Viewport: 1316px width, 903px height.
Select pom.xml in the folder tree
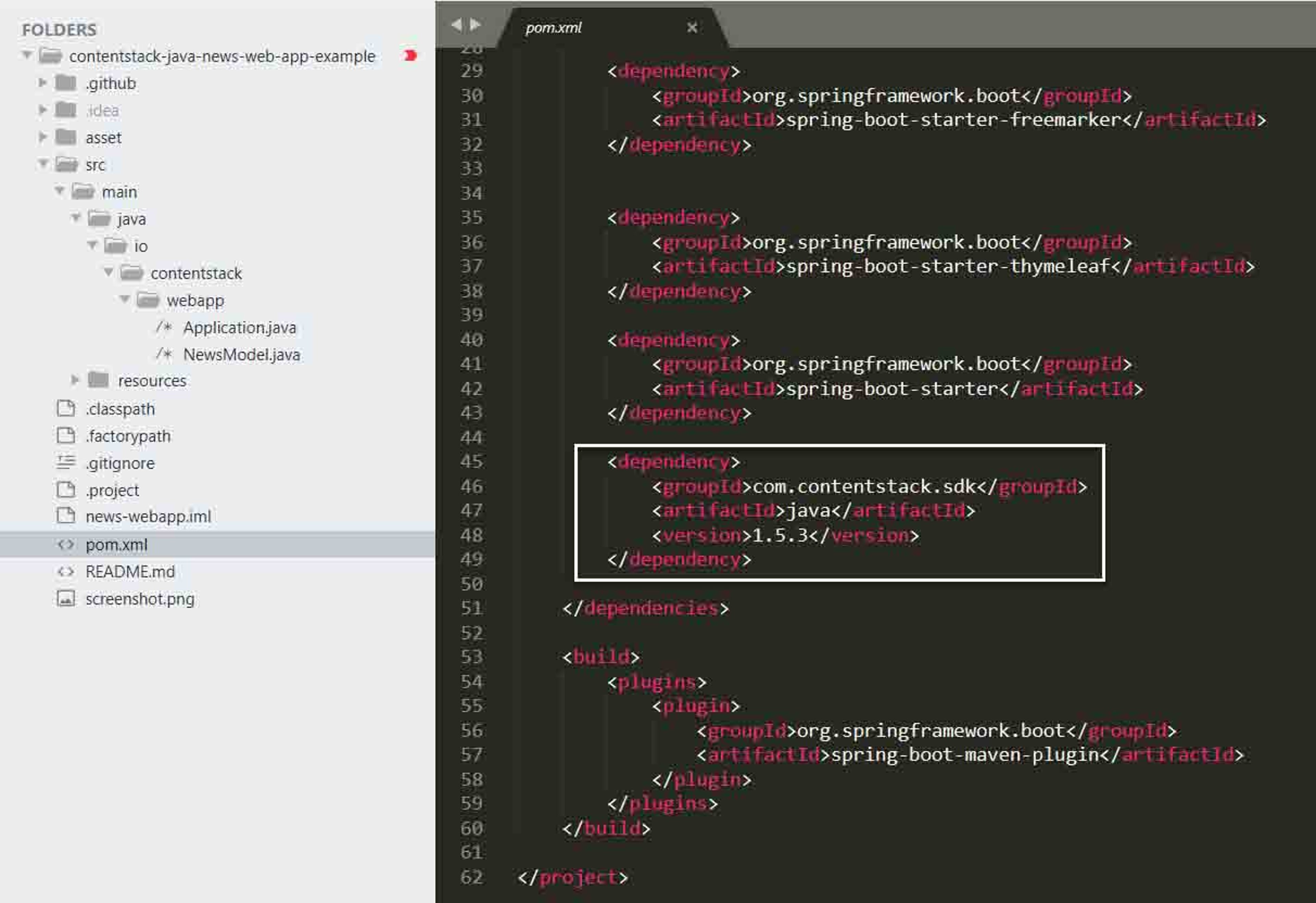click(217, 545)
